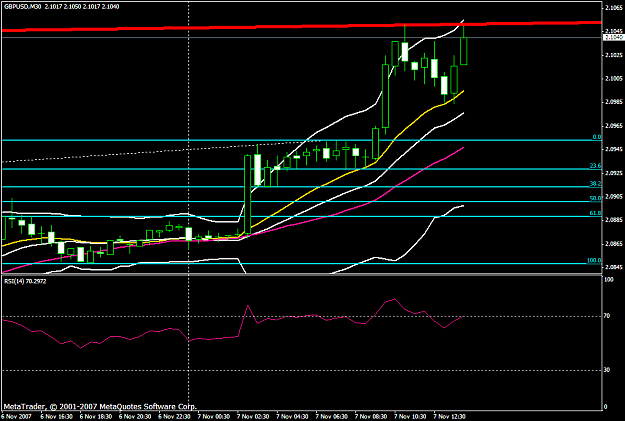This screenshot has width=625, height=421.
Task: Click the 100.0 Fibonacci level label
Action: click(594, 260)
